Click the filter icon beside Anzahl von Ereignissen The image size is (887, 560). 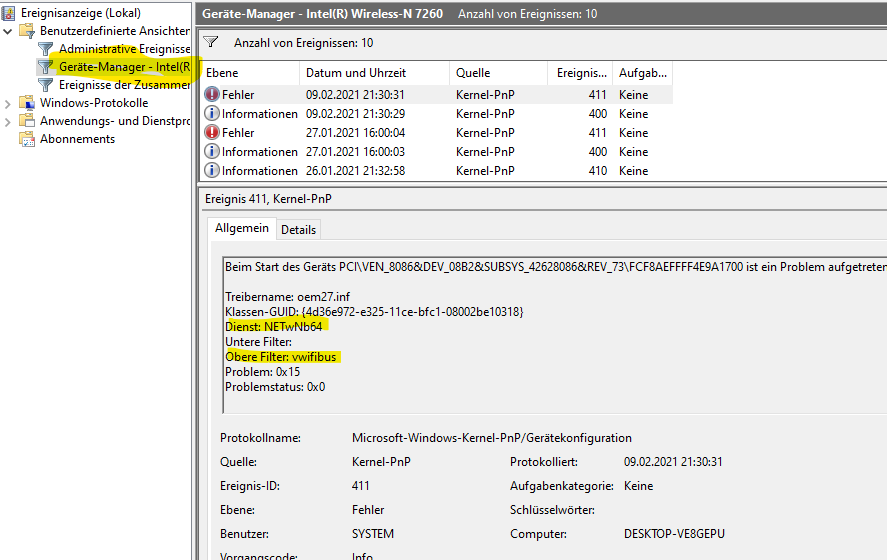point(211,42)
